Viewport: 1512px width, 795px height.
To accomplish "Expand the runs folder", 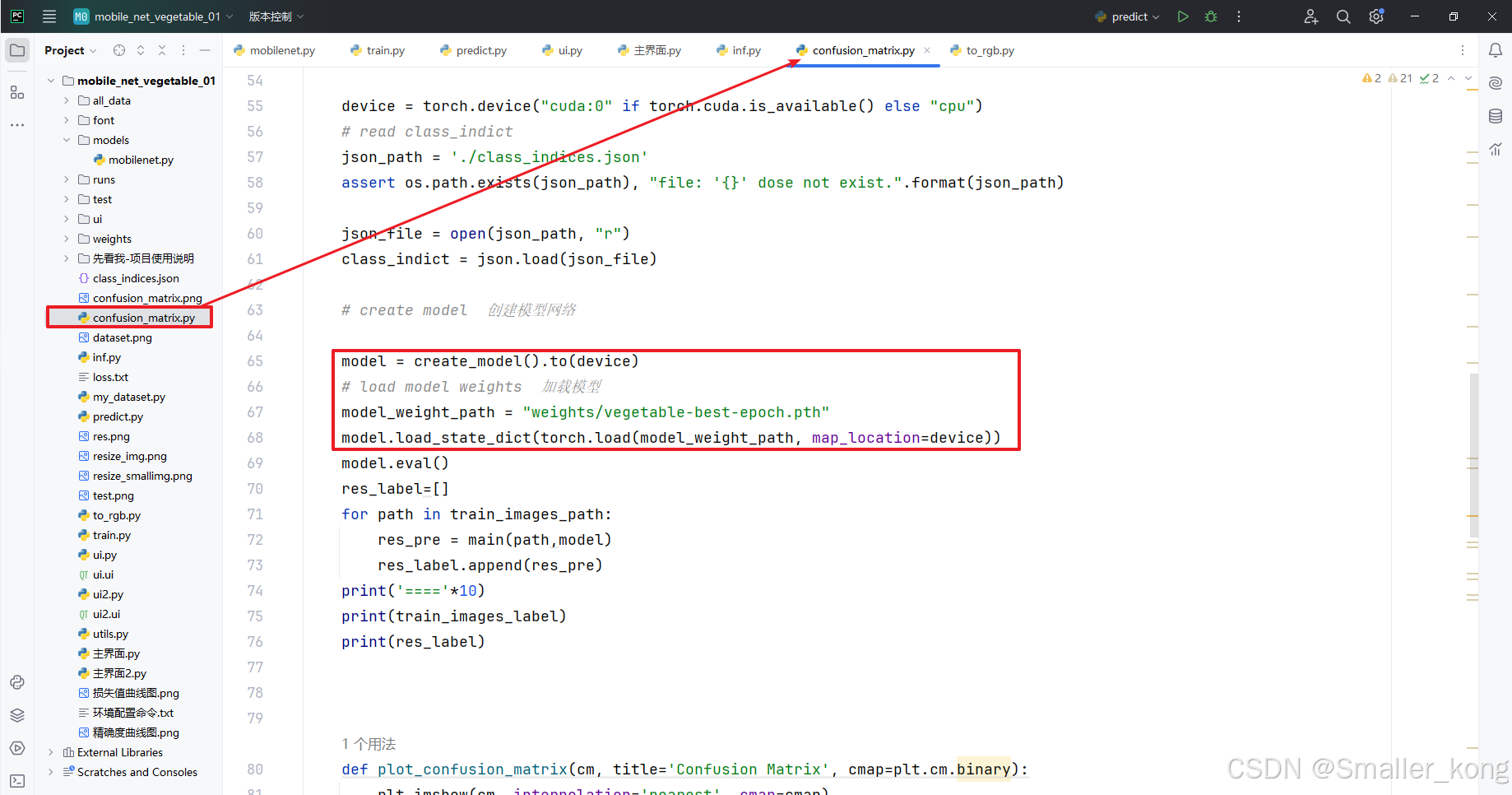I will click(x=67, y=179).
